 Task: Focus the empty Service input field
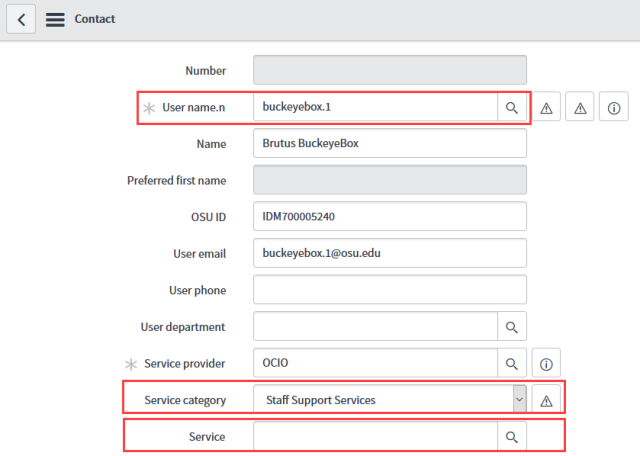click(375, 436)
